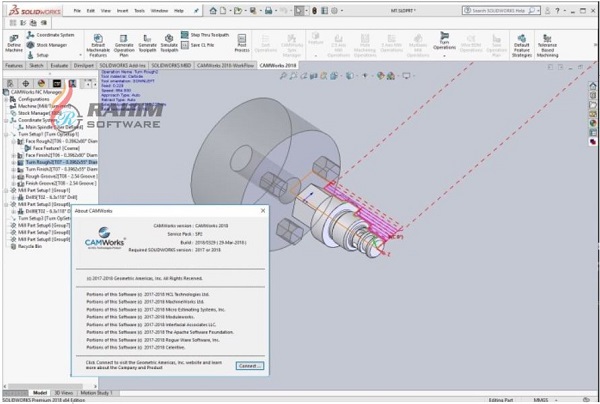Viewport: 600px width, 404px height.
Task: Click the Home icon in the title toolbar
Action: 213,11
